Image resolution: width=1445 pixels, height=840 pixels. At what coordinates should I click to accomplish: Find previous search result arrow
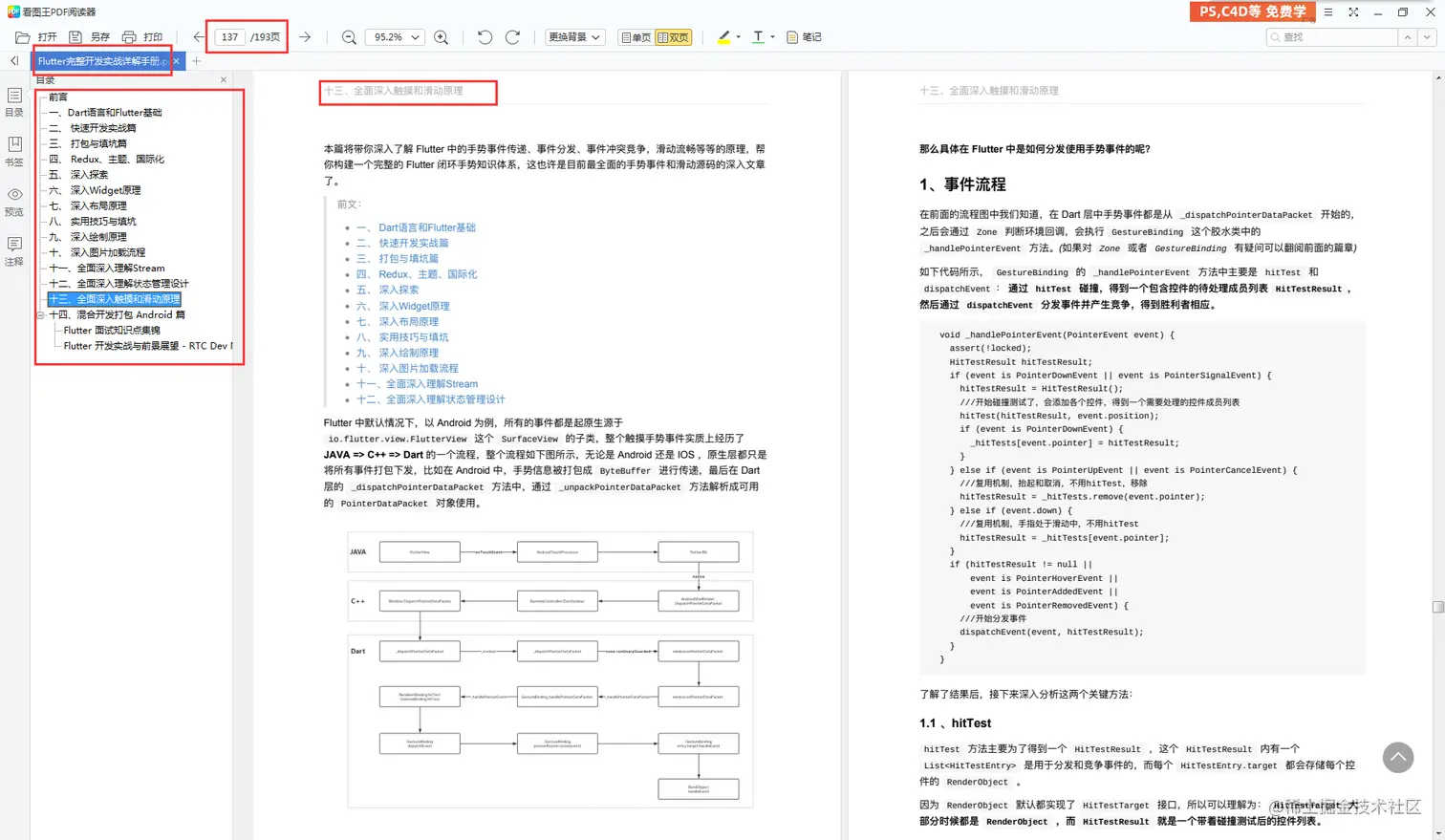coord(1407,37)
